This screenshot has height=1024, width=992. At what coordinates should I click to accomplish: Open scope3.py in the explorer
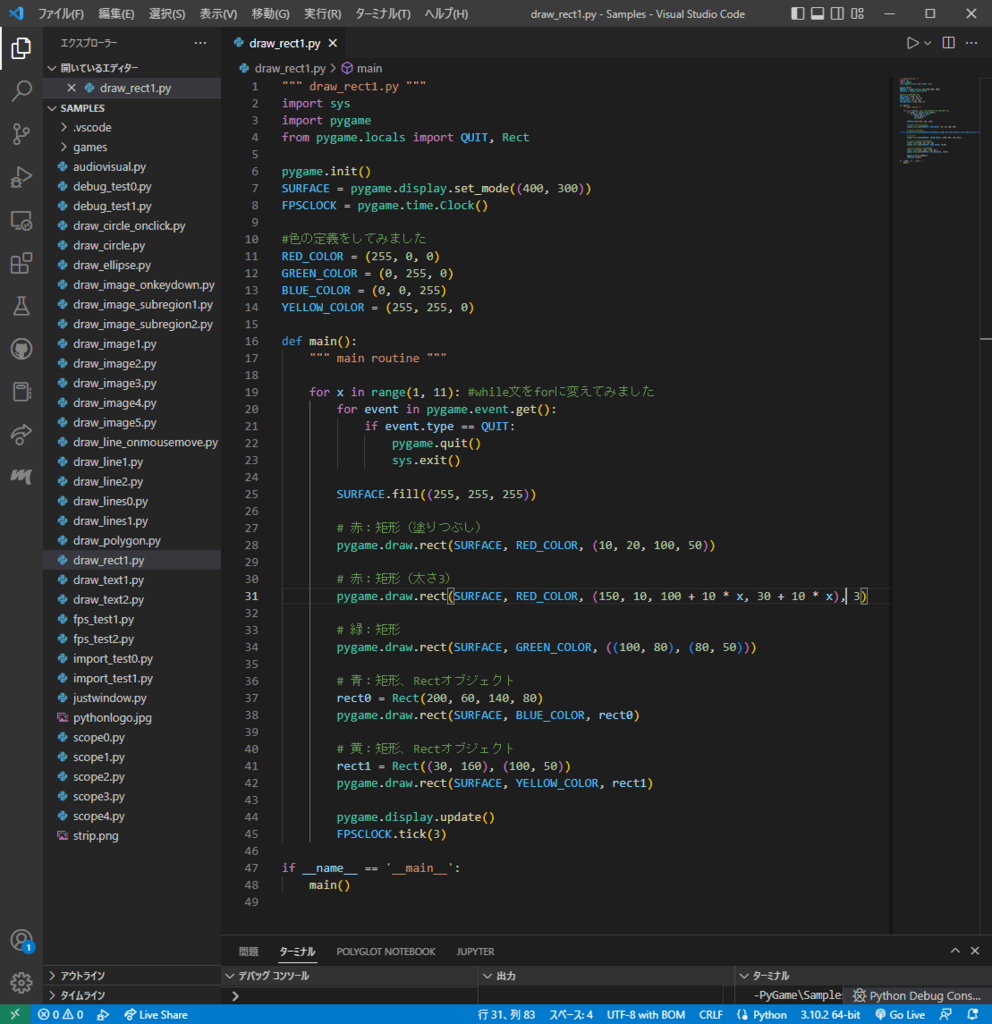pos(132,796)
